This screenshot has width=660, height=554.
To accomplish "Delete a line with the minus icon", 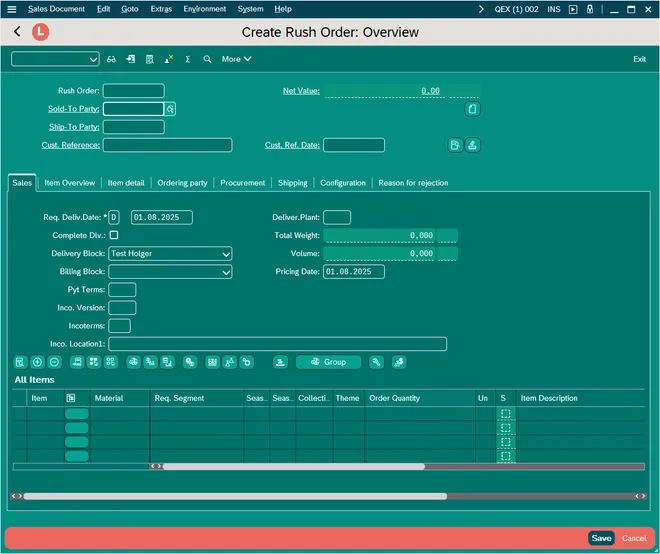I will 54,362.
